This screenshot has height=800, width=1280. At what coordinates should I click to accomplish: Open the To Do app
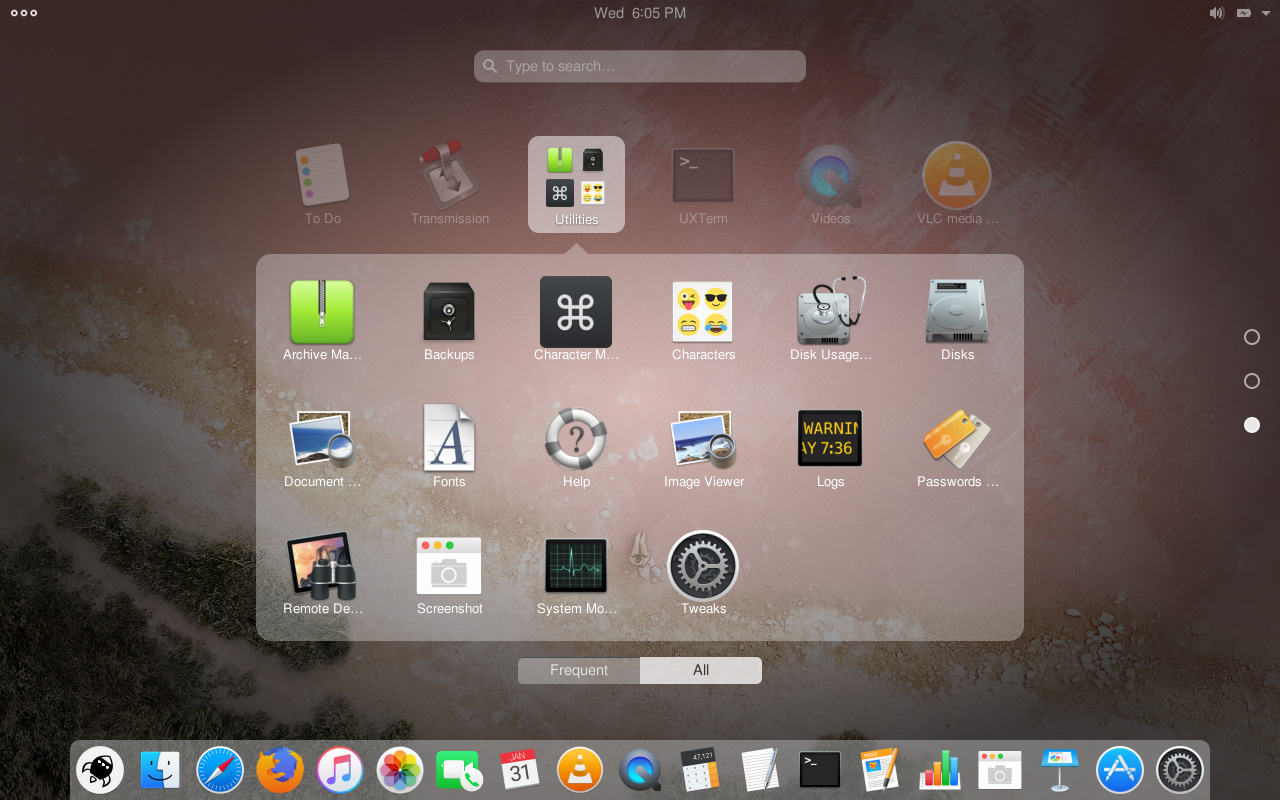[322, 184]
